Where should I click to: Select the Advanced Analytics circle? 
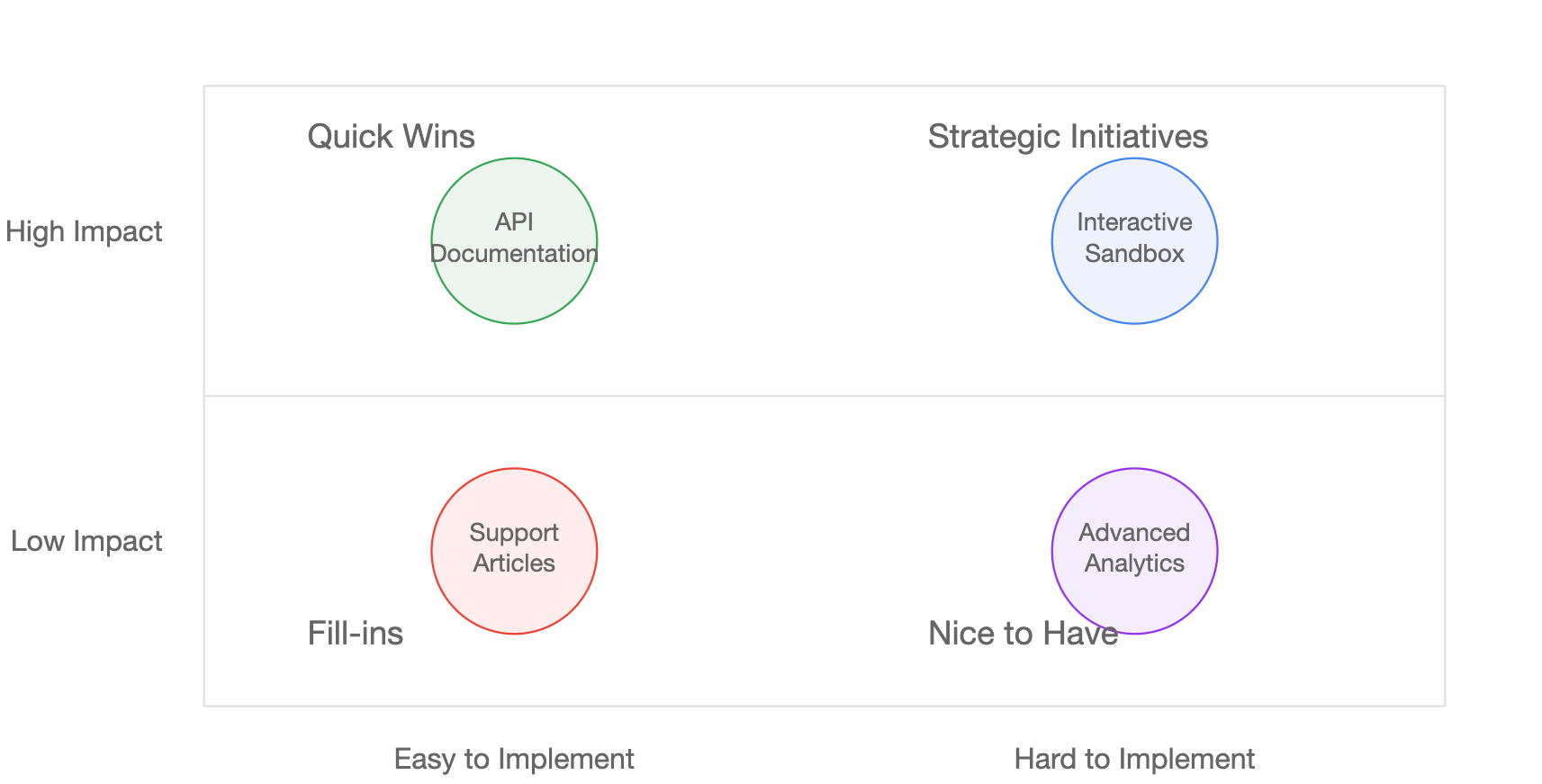coord(1134,550)
